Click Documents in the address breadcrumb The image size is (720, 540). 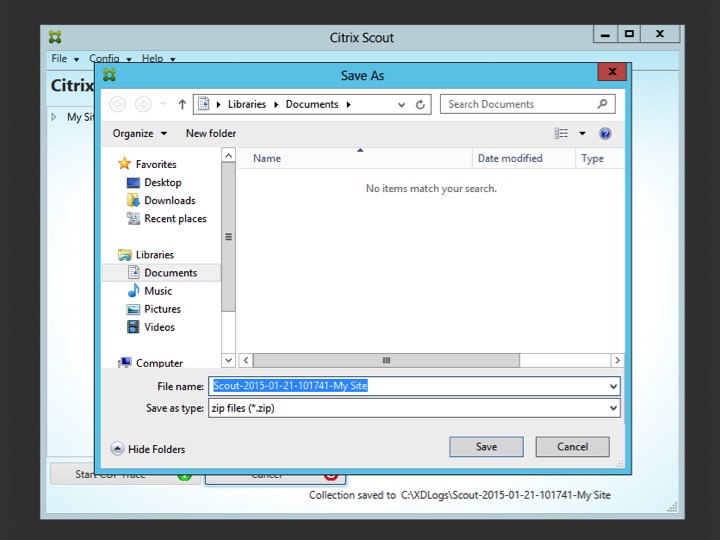(312, 104)
